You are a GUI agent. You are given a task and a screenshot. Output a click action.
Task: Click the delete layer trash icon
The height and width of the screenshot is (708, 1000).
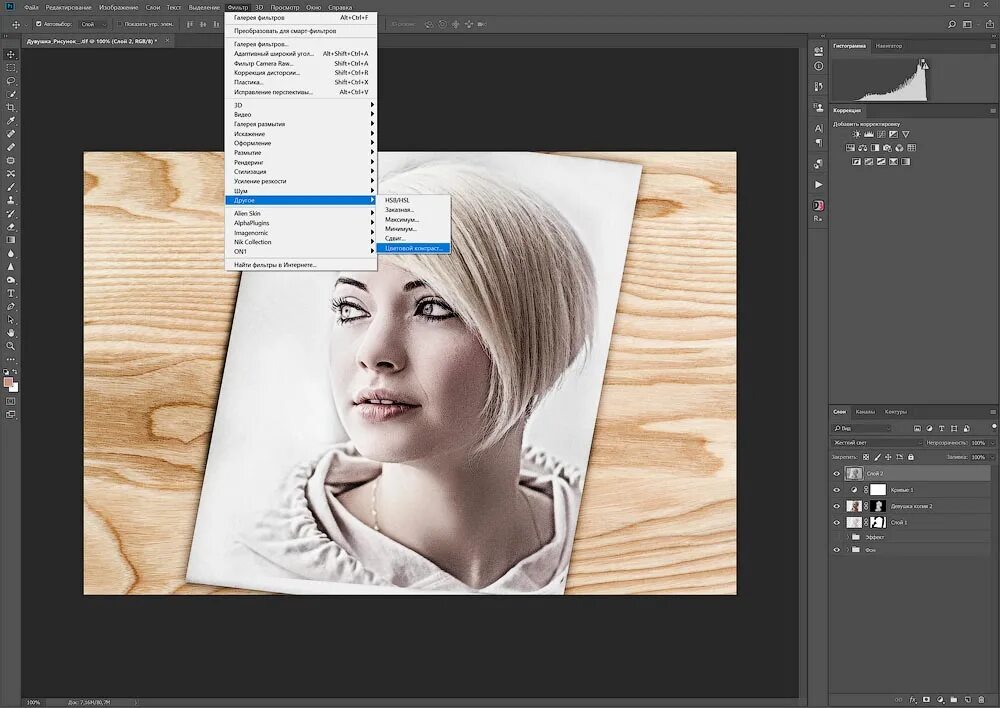[984, 698]
